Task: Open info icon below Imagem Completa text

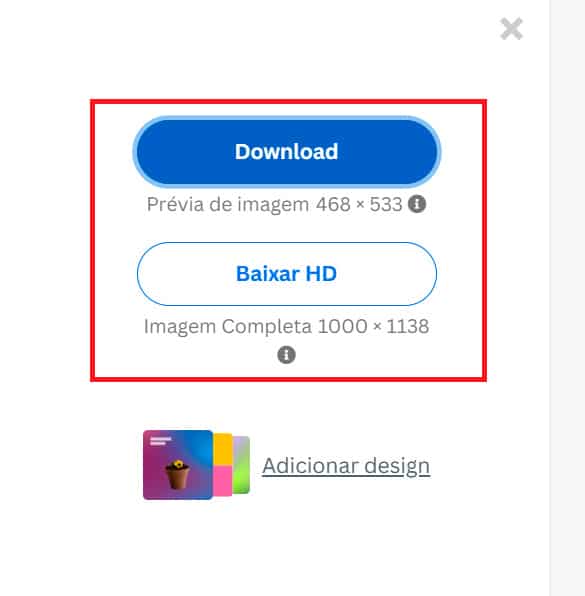Action: click(x=286, y=355)
